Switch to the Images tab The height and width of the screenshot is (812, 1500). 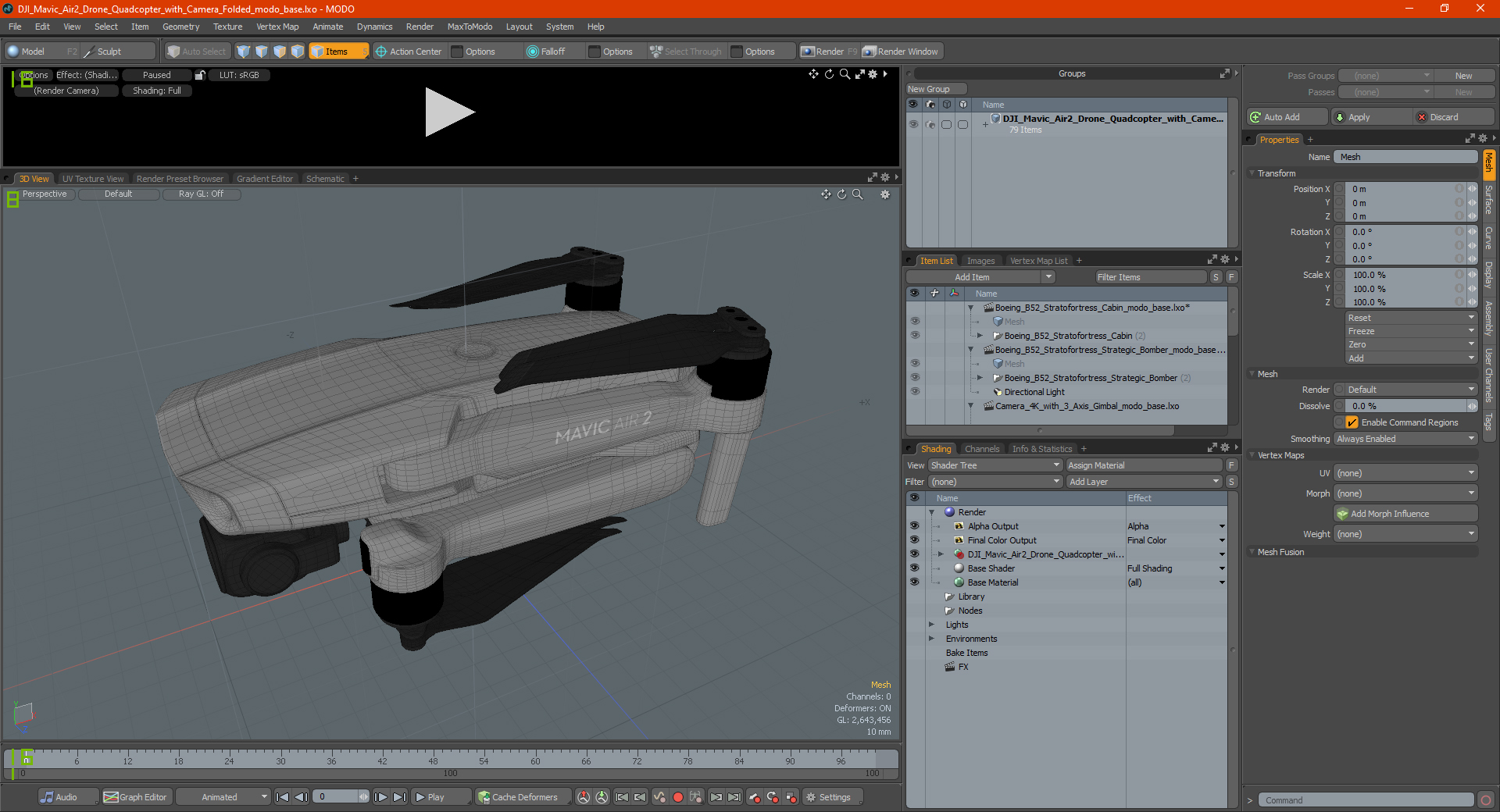click(x=980, y=261)
